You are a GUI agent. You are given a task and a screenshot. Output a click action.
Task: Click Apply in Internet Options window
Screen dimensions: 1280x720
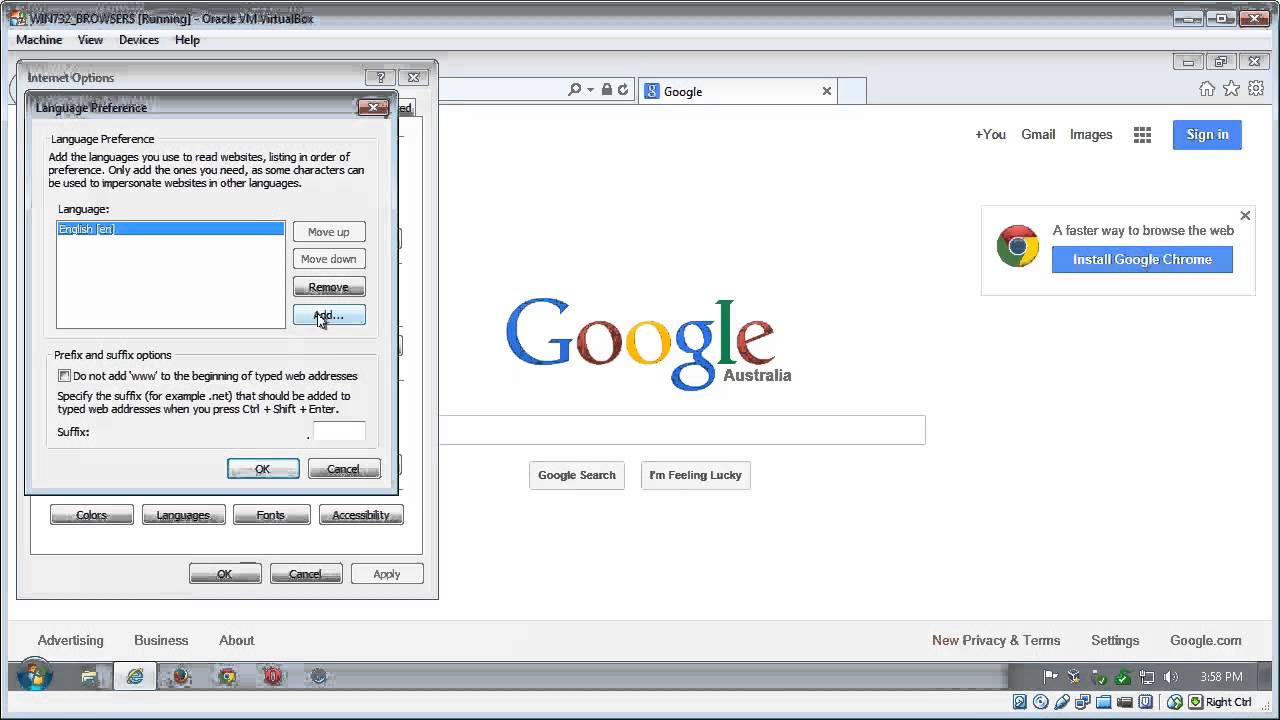387,574
